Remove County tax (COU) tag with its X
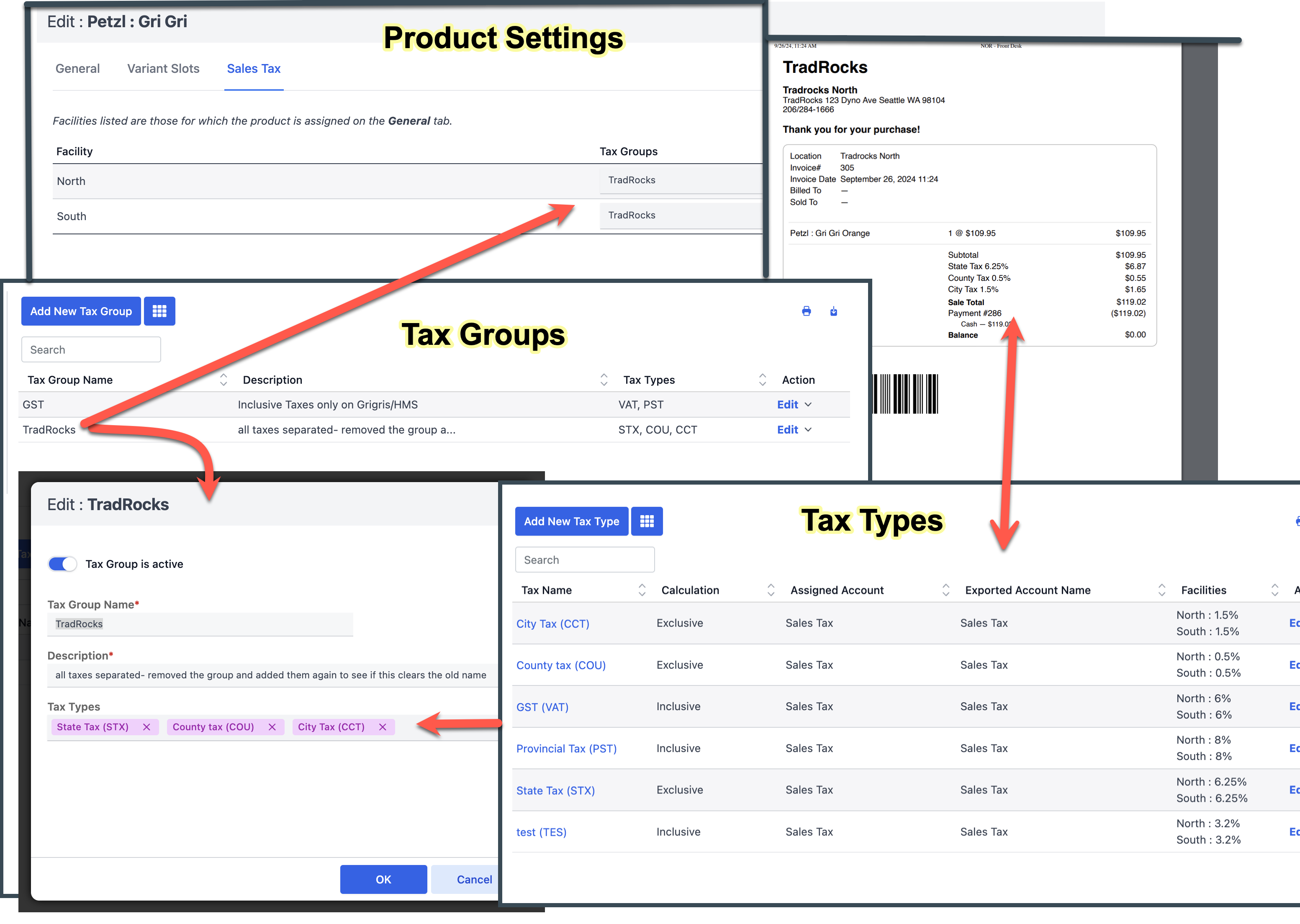Screen dimensions: 1300x924 [x=272, y=727]
